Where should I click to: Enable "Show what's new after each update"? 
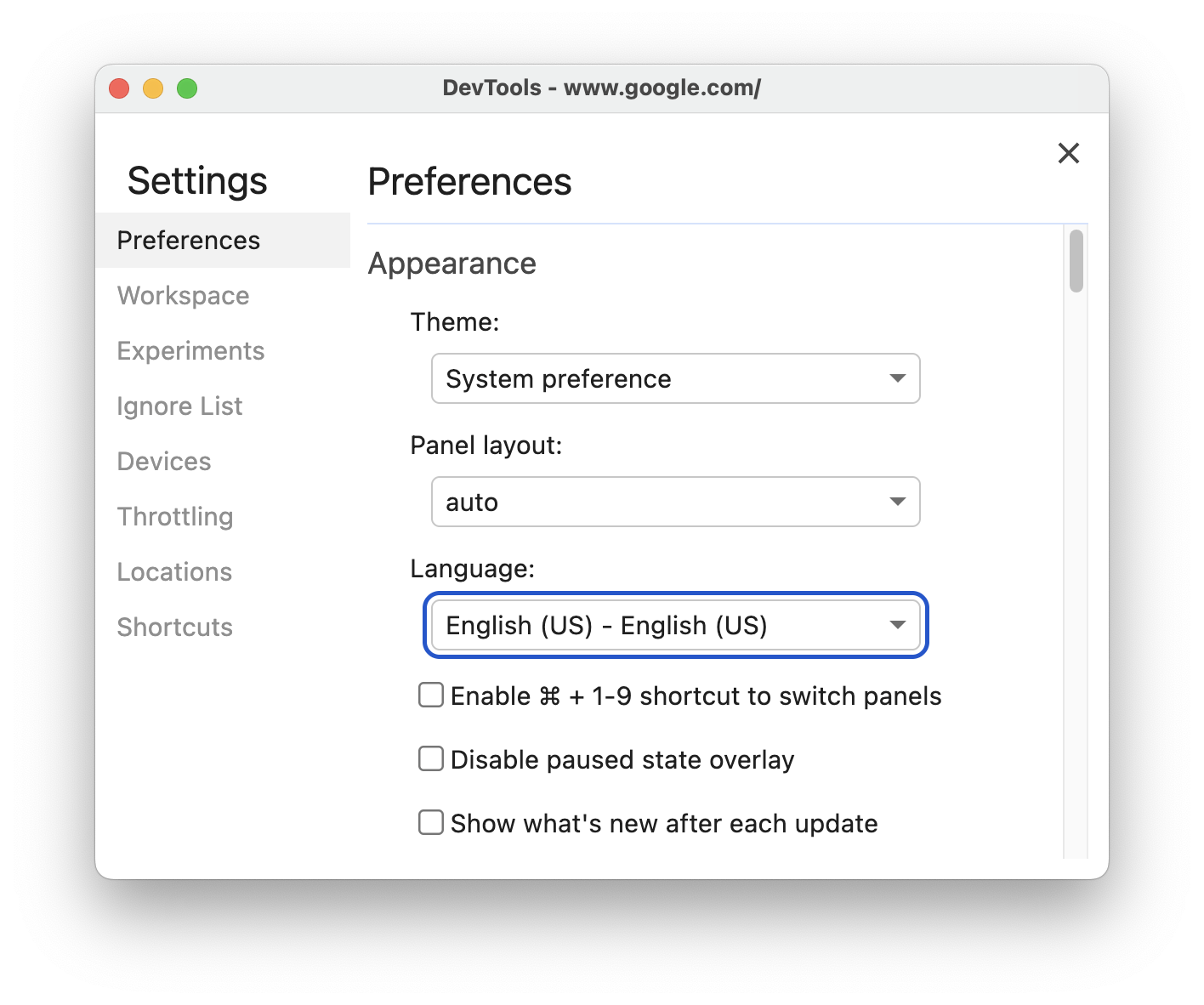430,822
